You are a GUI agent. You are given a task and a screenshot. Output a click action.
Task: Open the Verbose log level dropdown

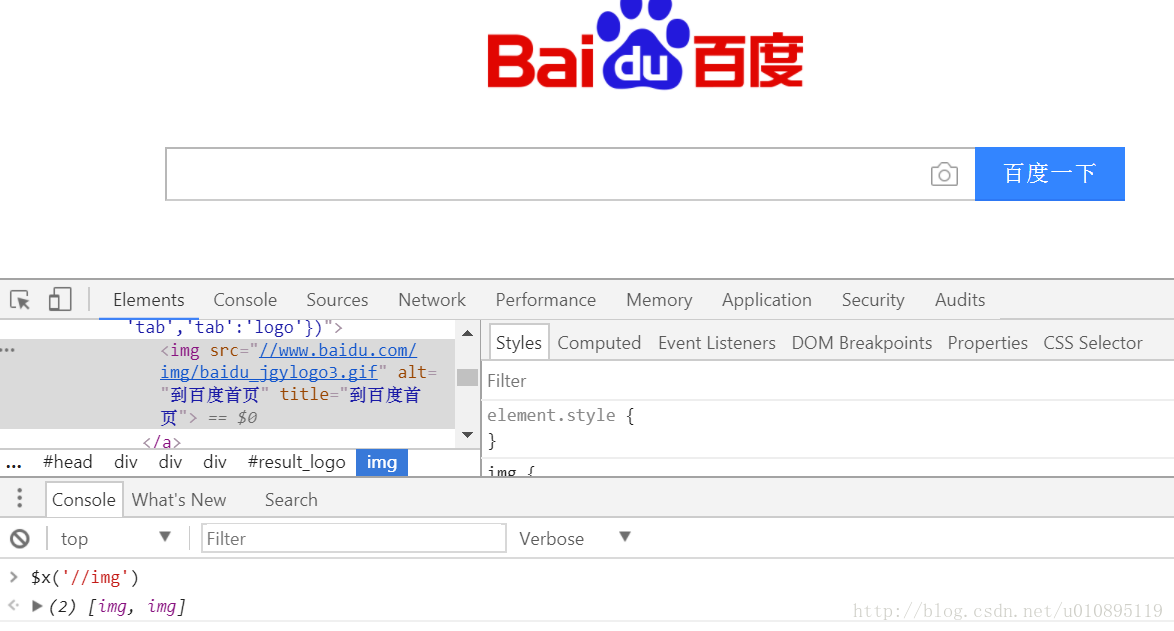574,538
